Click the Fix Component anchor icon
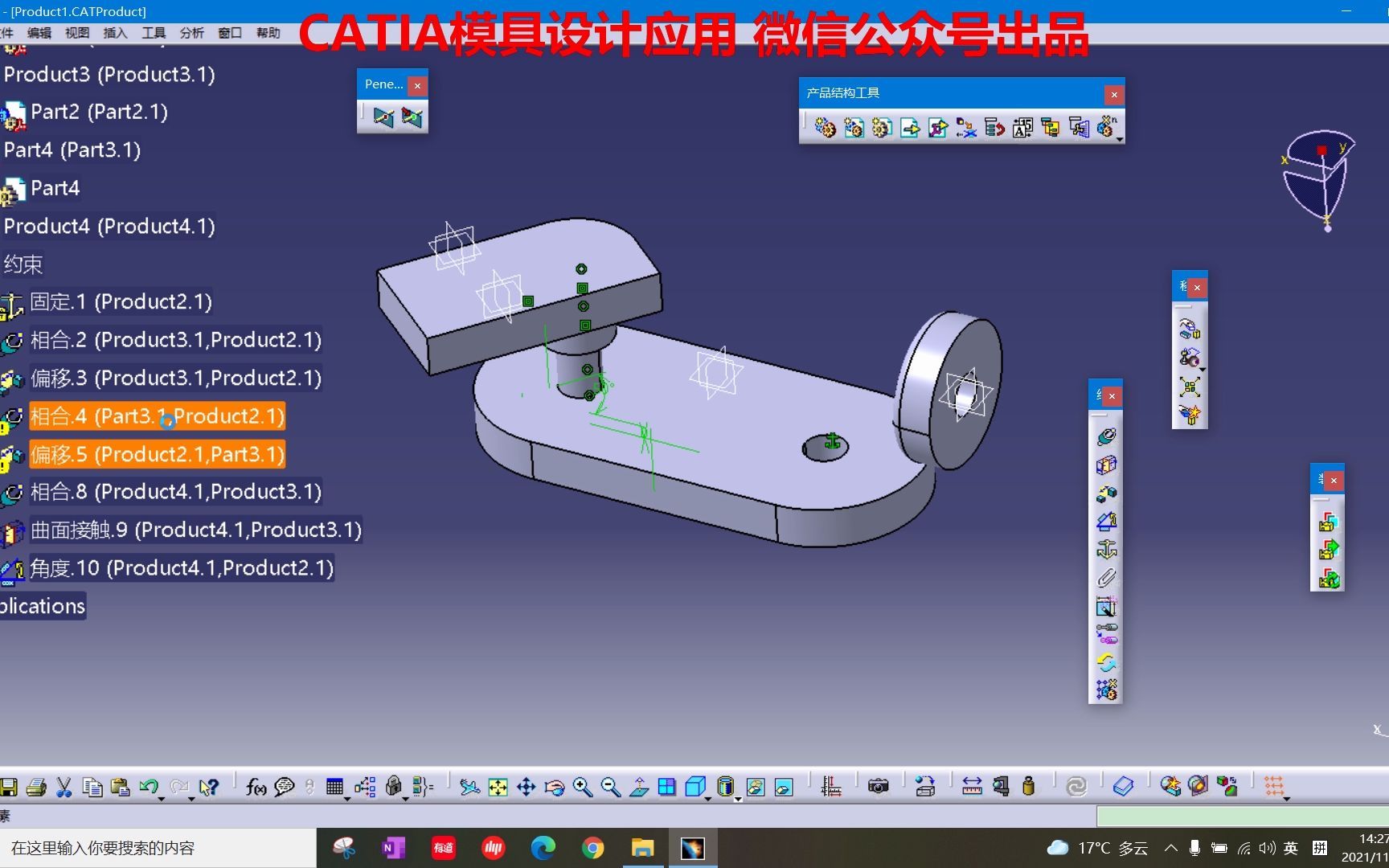This screenshot has height=868, width=1389. (1106, 550)
